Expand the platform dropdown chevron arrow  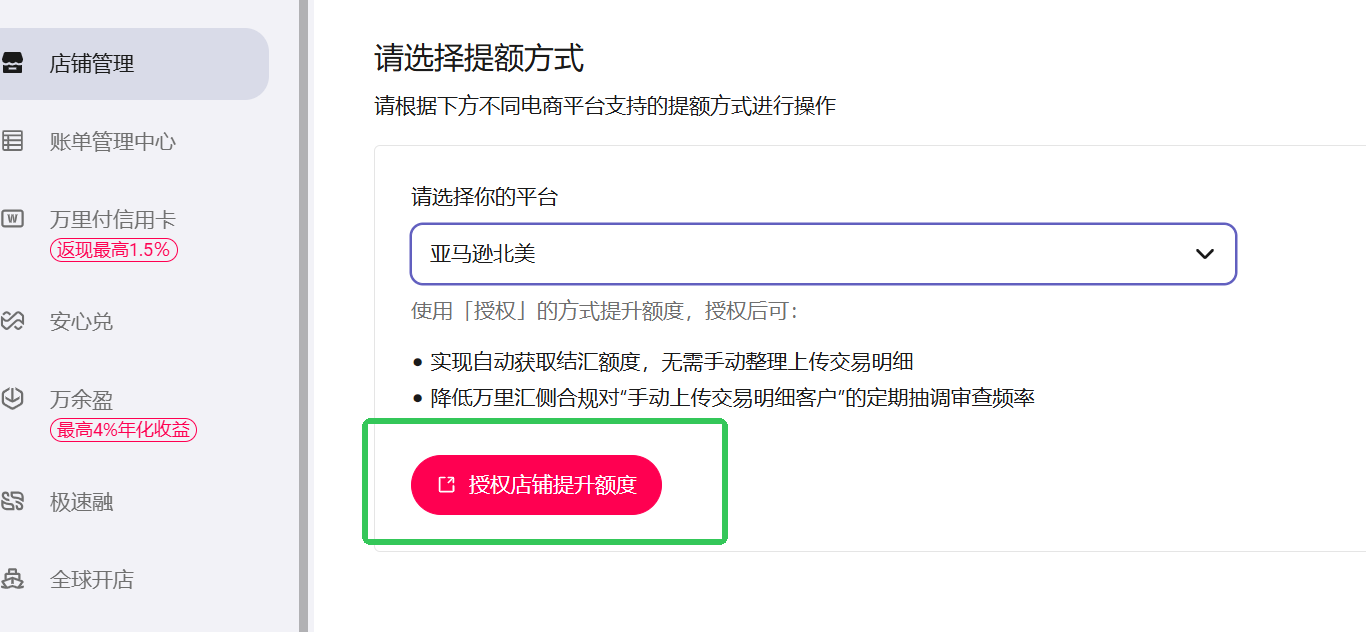(x=1205, y=254)
